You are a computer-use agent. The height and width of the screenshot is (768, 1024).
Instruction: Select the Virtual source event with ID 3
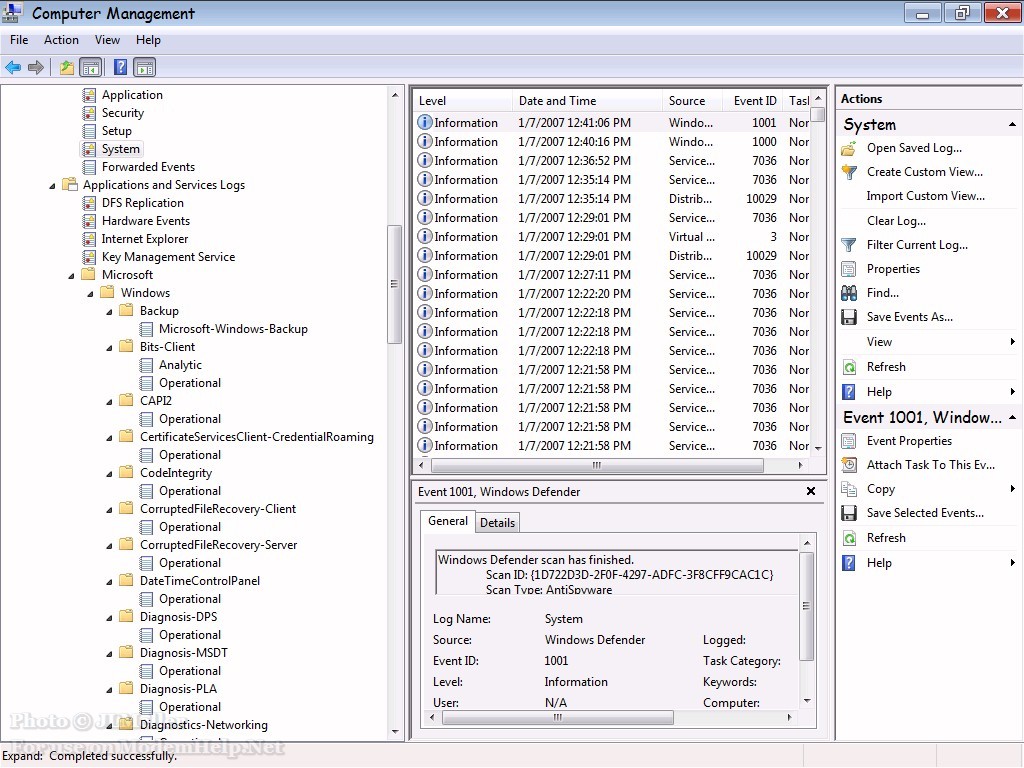pos(614,236)
